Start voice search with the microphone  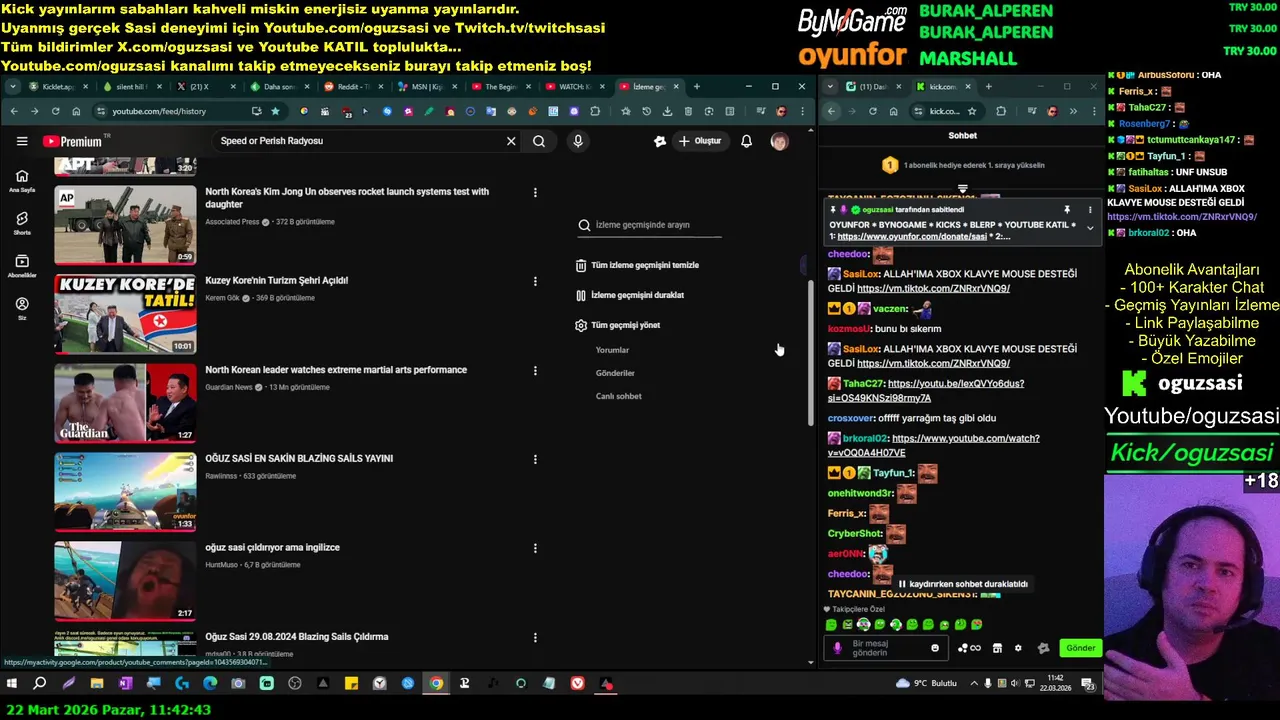577,141
